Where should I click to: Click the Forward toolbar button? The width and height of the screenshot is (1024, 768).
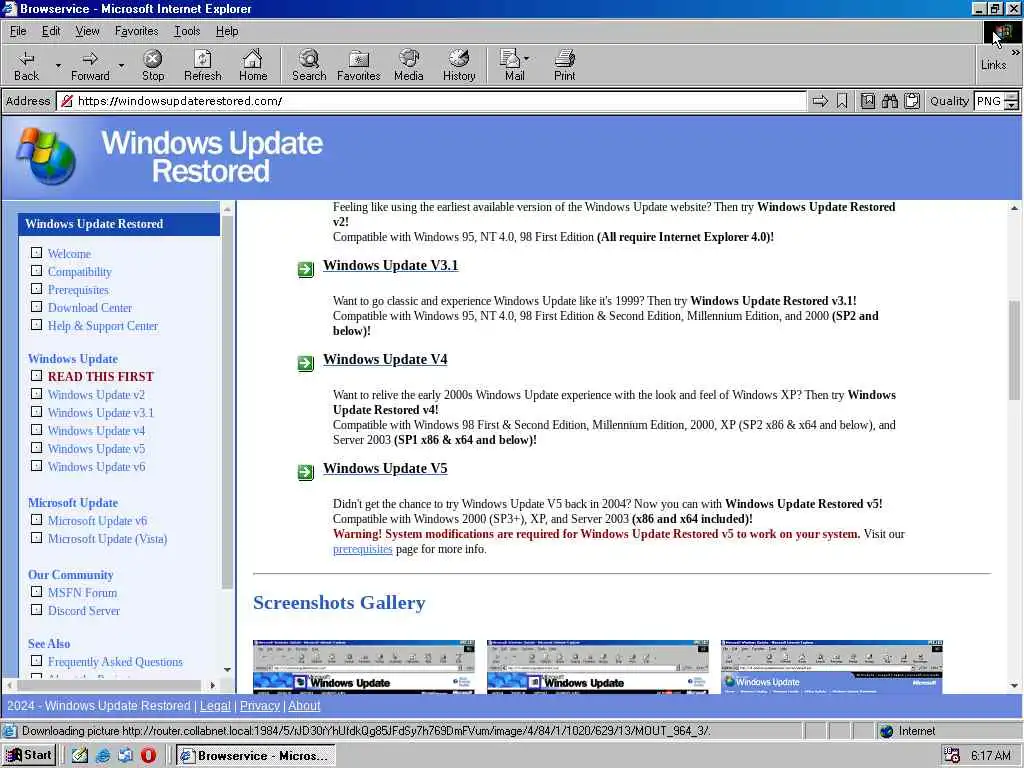90,65
